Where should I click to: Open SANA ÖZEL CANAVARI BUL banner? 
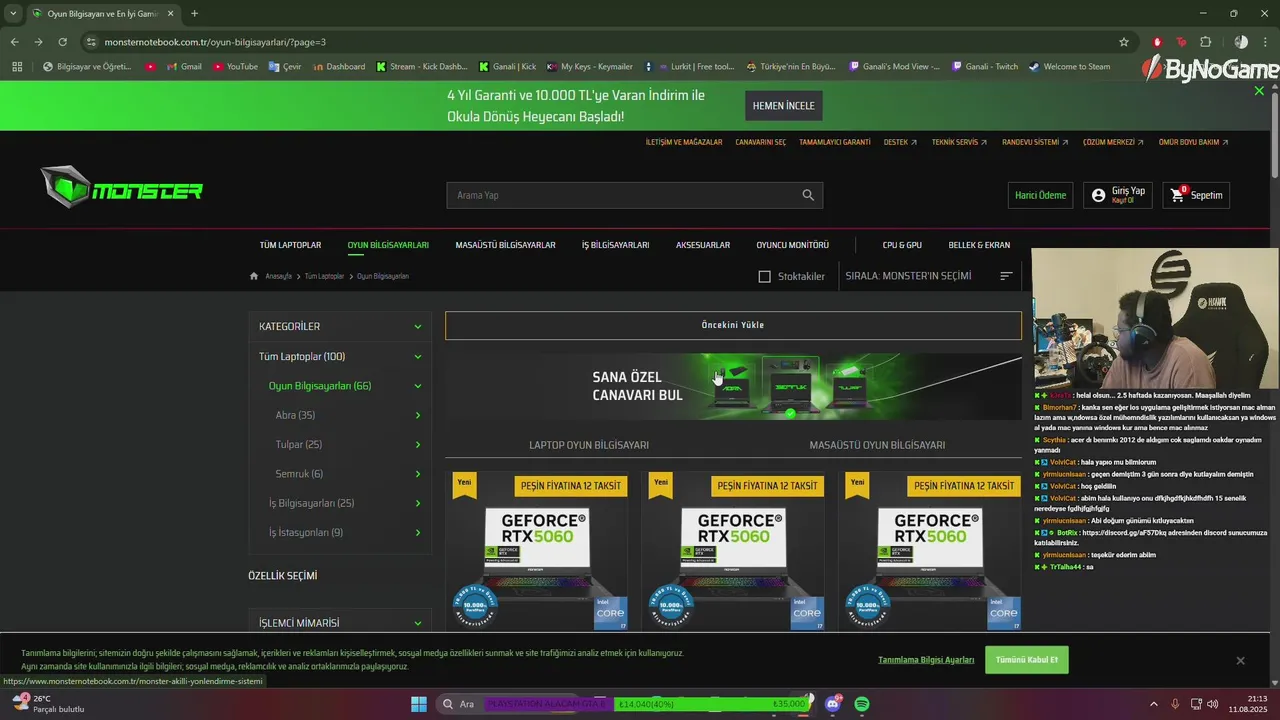tap(733, 386)
